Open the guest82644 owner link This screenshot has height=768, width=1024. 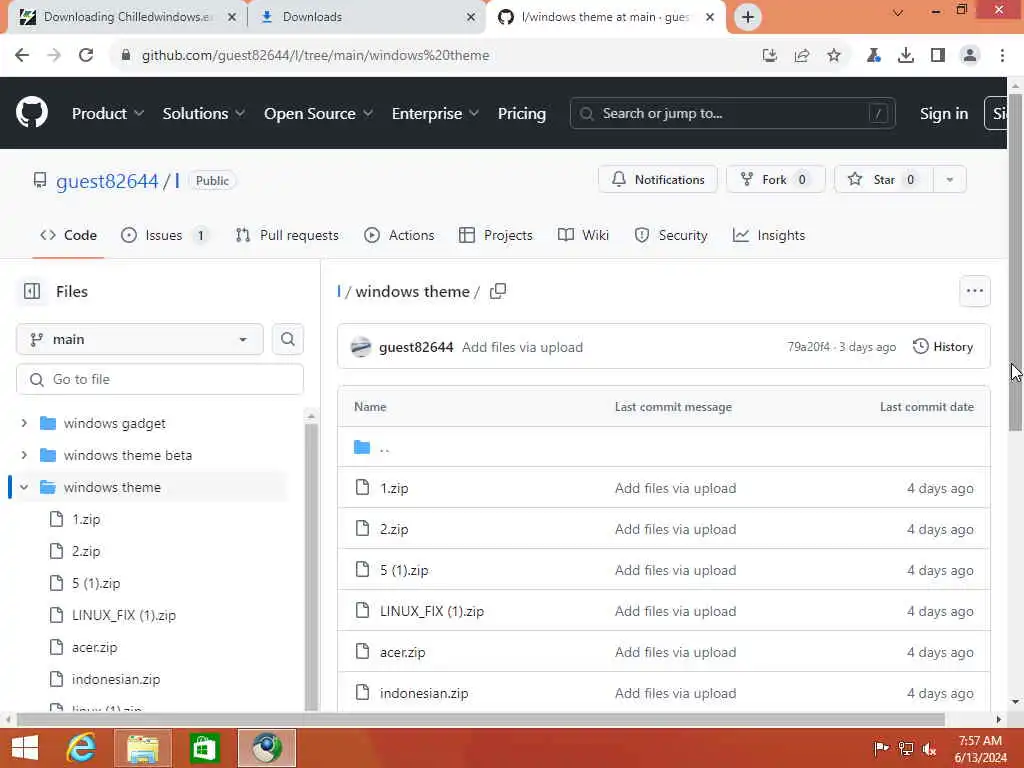(107, 181)
